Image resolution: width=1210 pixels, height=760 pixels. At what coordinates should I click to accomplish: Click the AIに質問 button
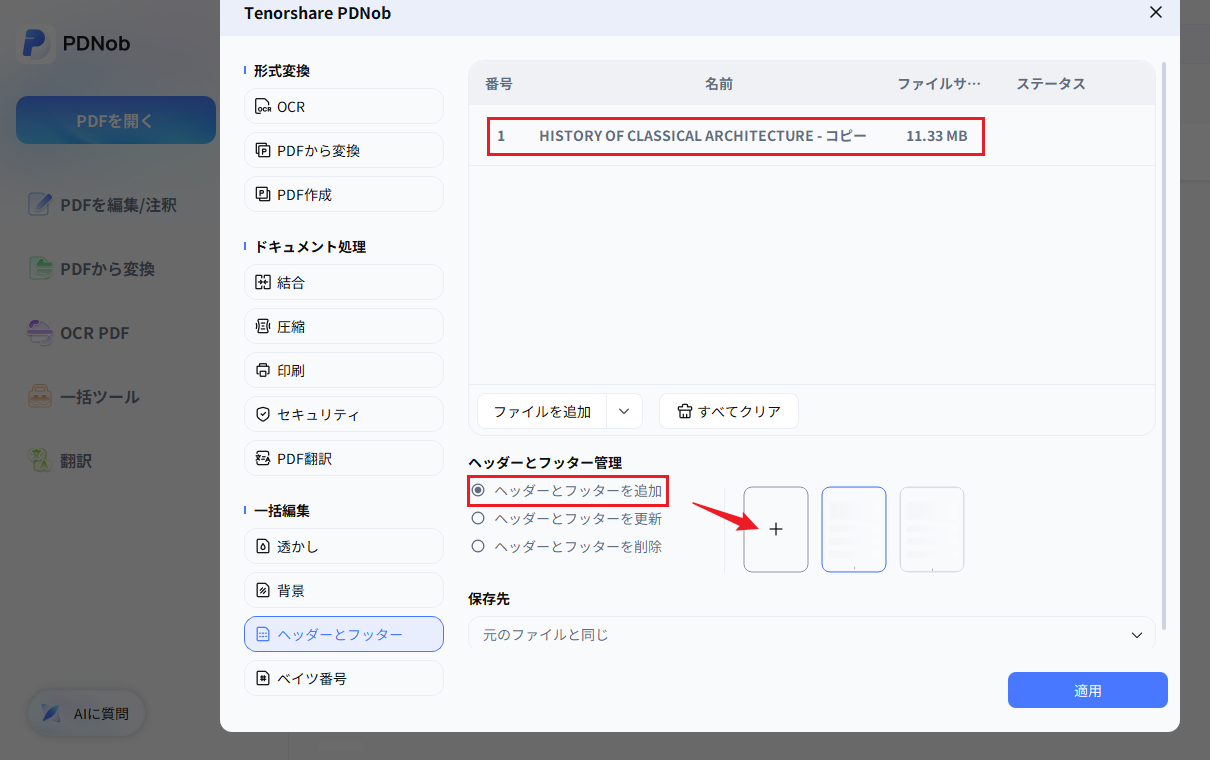pos(86,714)
